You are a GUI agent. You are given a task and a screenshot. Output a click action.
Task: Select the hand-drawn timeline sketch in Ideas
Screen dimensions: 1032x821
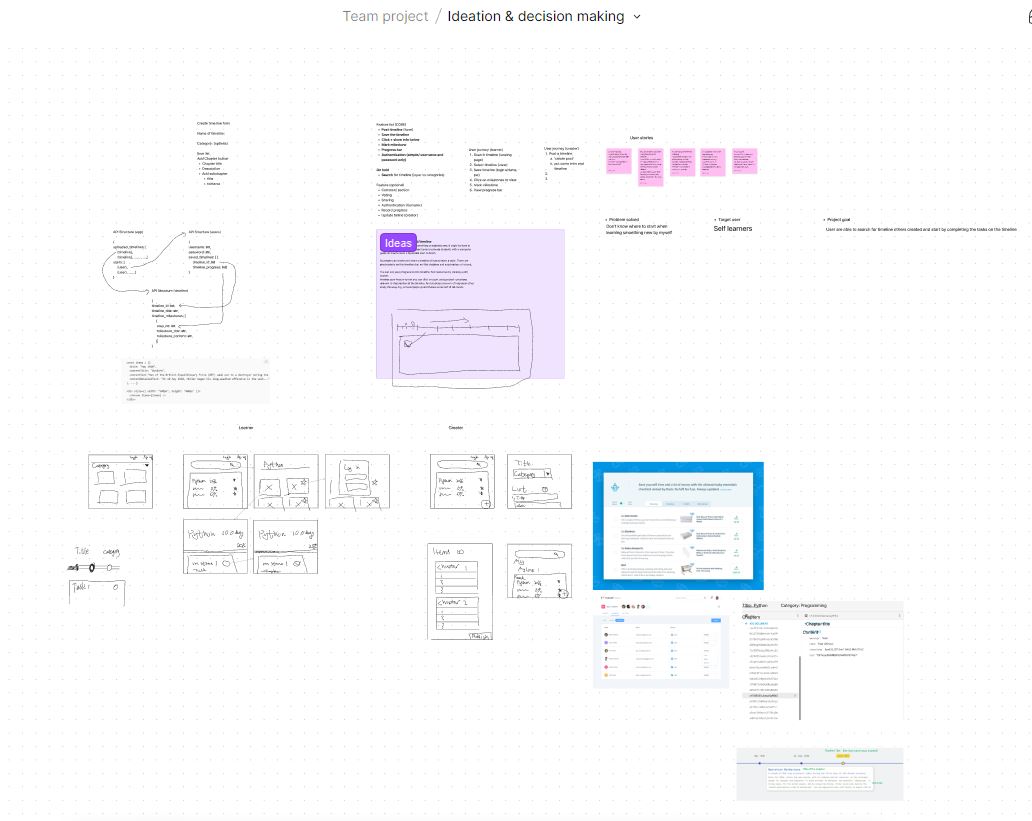click(x=463, y=347)
